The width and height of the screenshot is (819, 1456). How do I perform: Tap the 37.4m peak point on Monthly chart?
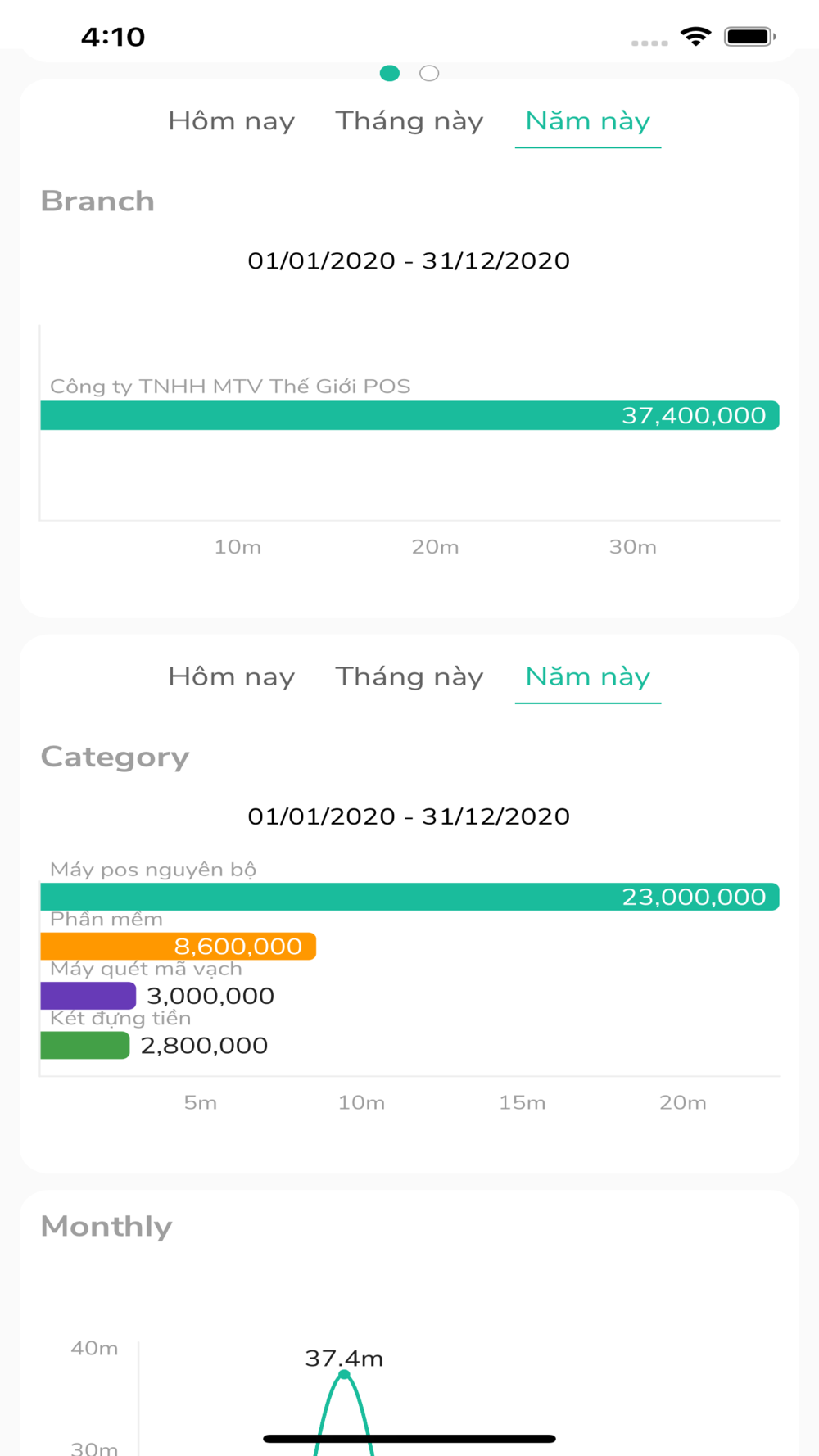coord(344,1375)
